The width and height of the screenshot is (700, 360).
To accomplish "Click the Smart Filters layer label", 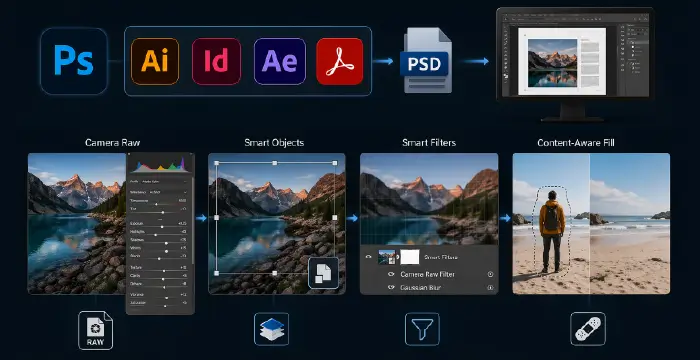I will [x=441, y=257].
